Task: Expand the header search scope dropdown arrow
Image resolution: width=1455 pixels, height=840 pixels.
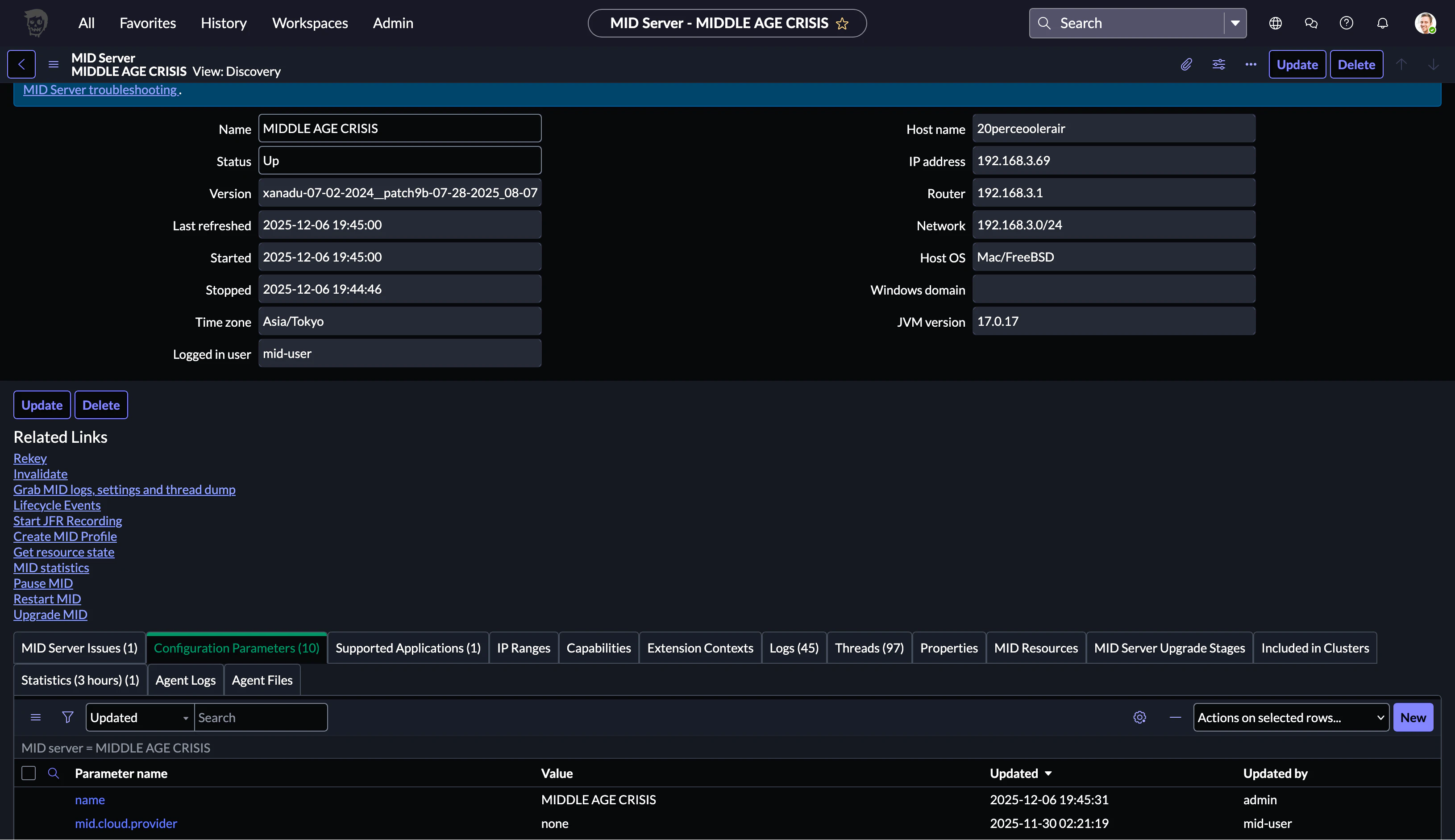Action: [1235, 23]
